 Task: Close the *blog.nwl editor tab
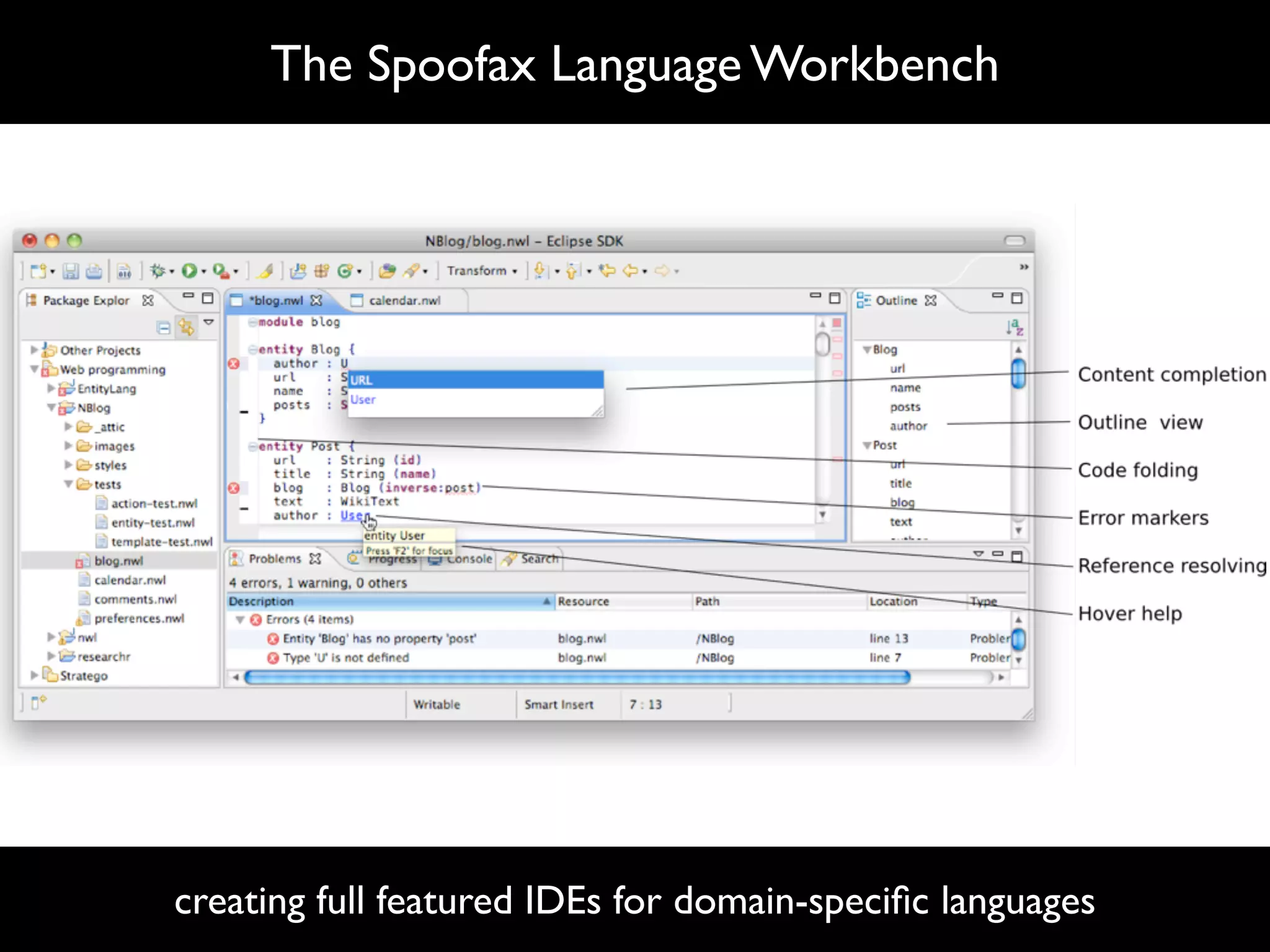click(x=316, y=301)
